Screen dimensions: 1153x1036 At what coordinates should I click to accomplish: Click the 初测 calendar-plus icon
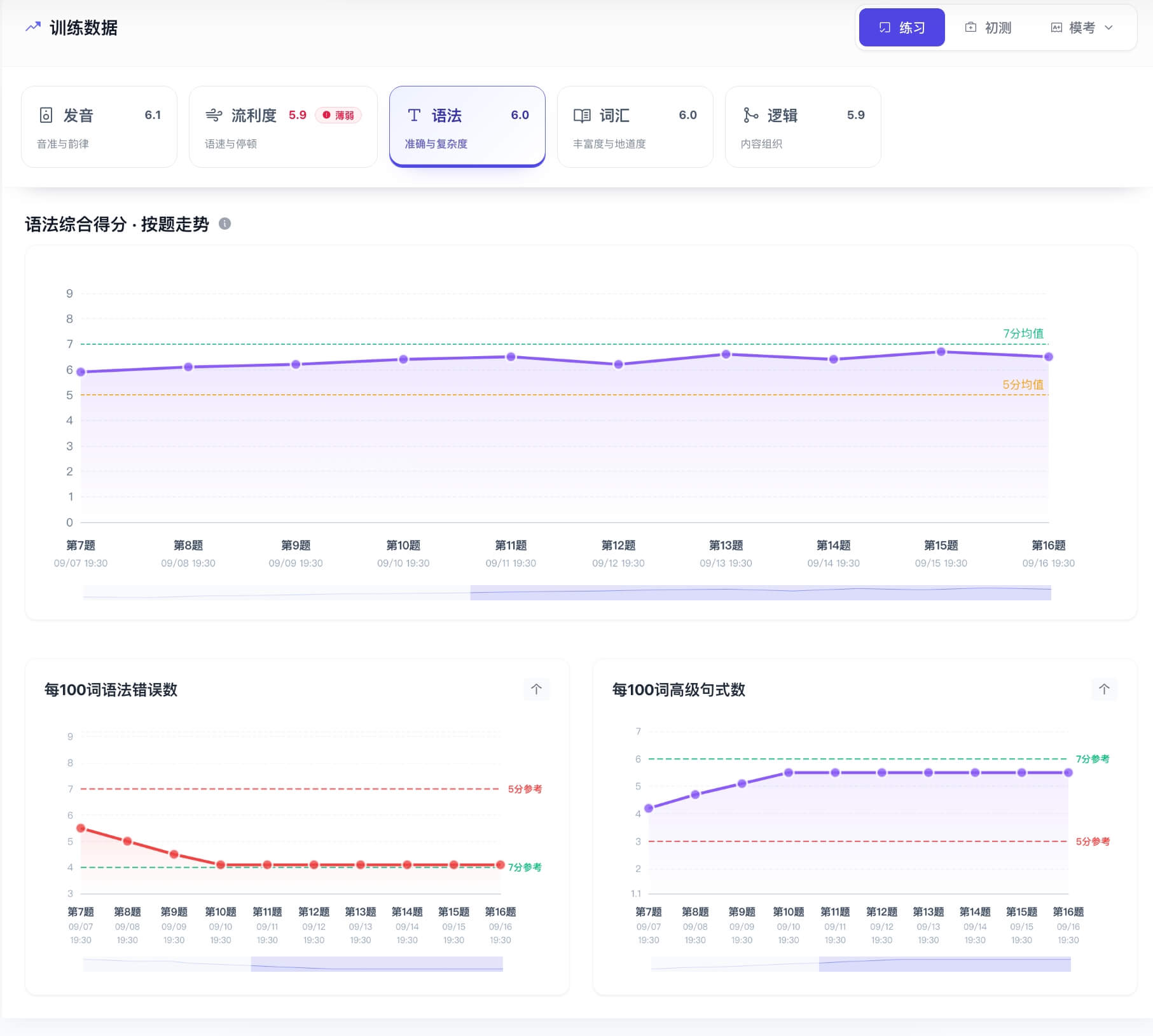[970, 27]
